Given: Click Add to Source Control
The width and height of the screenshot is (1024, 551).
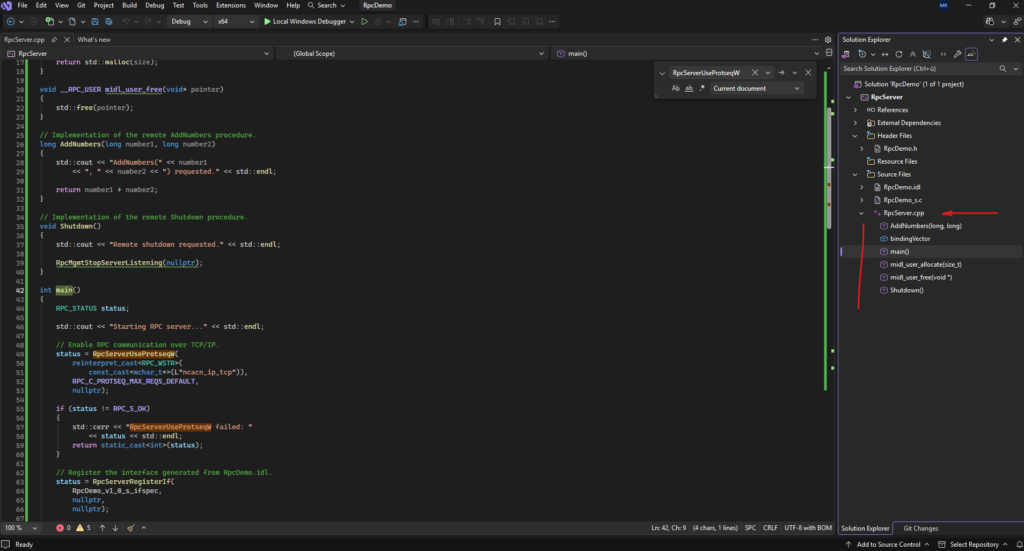Looking at the screenshot, I should click(887, 544).
